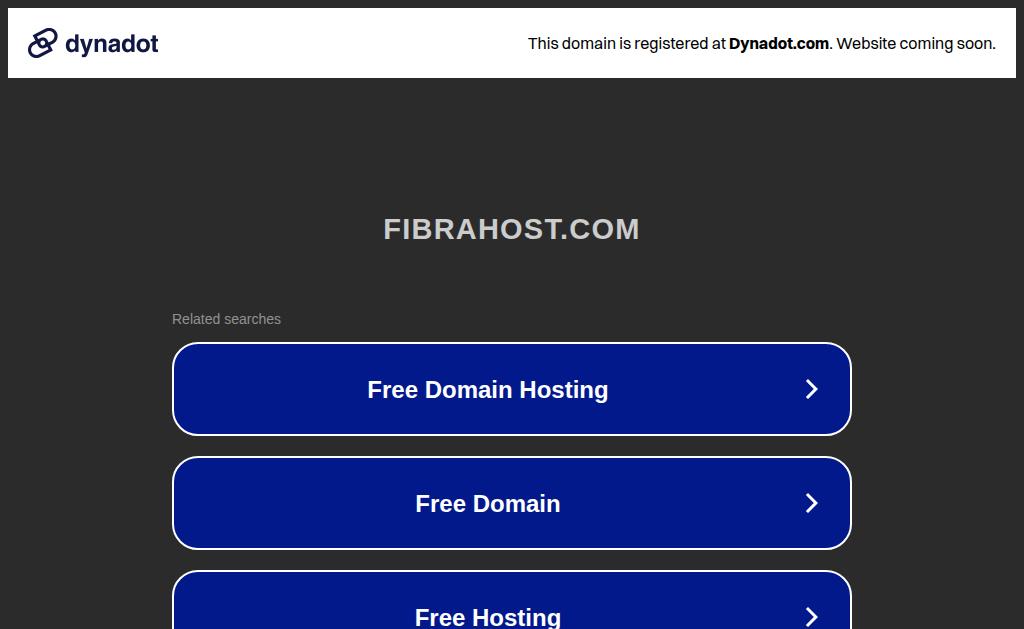The image size is (1024, 629).
Task: Open the Free Domain Hosting search result
Action: click(x=512, y=389)
